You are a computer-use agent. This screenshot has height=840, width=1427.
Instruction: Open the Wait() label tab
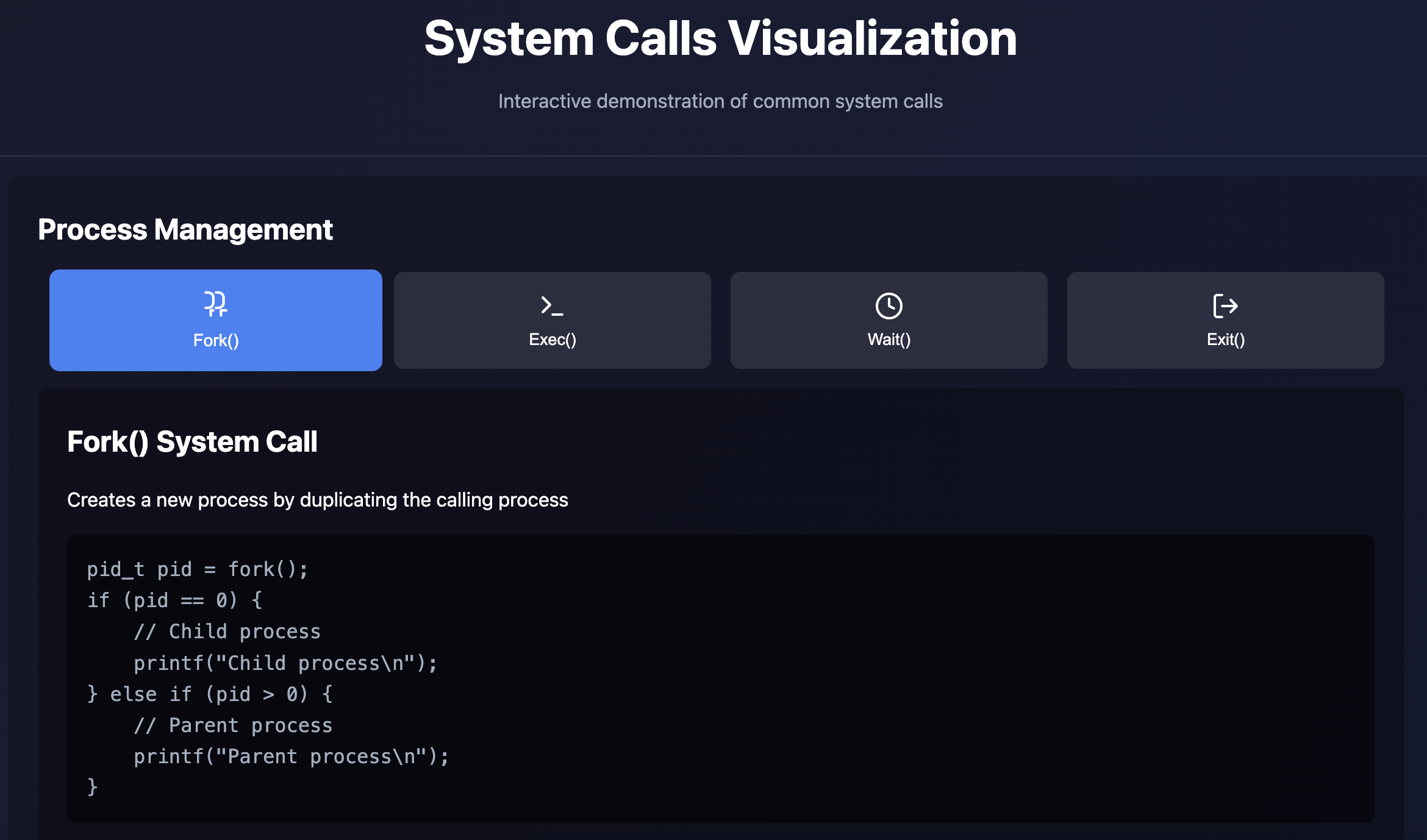[x=889, y=340]
